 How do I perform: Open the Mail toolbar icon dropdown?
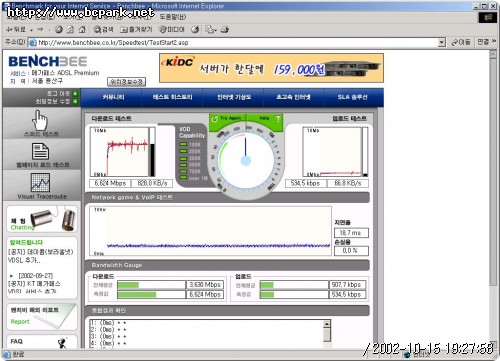[211, 30]
